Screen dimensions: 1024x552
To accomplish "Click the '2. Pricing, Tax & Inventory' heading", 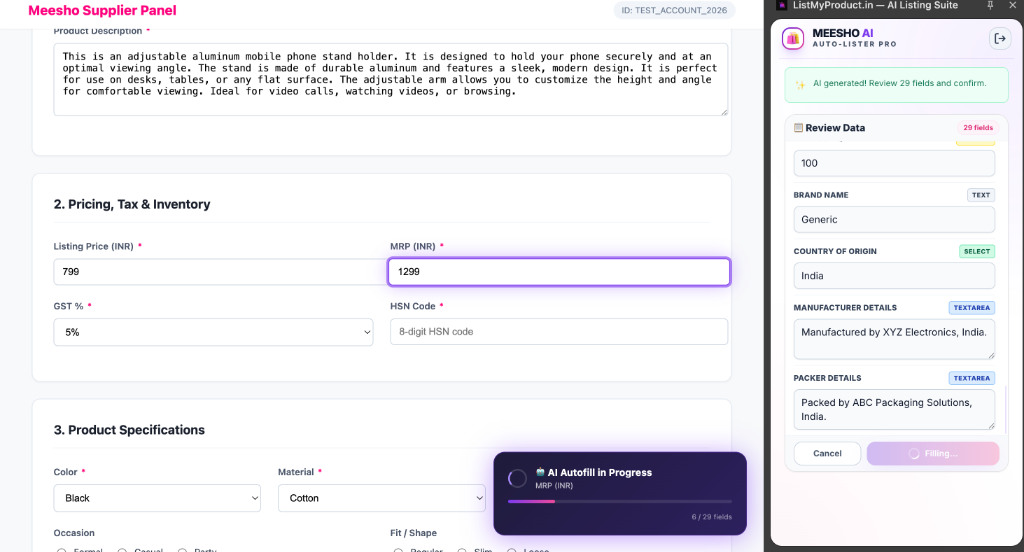I will pyautogui.click(x=132, y=204).
